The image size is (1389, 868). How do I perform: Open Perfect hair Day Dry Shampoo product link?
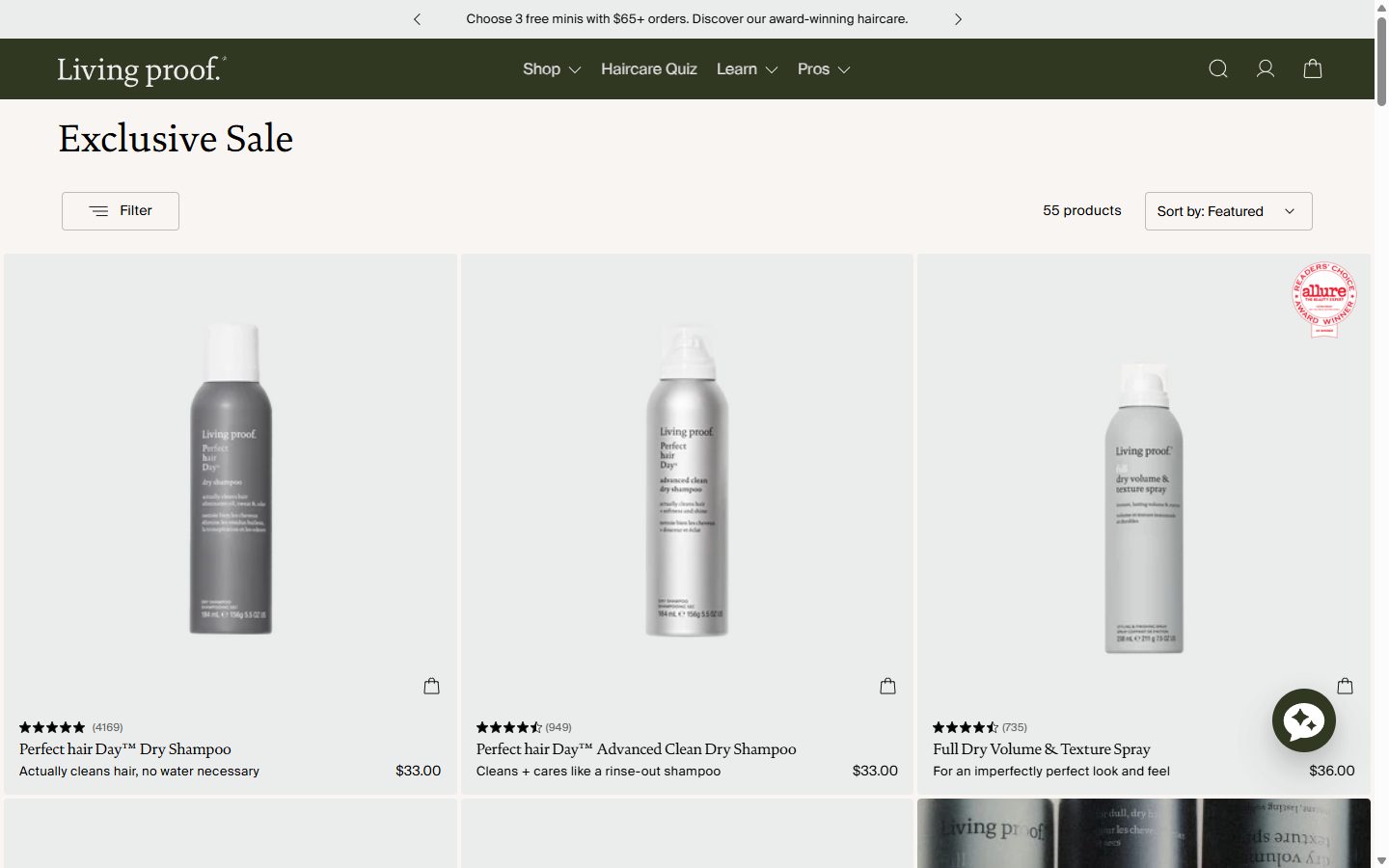[125, 749]
